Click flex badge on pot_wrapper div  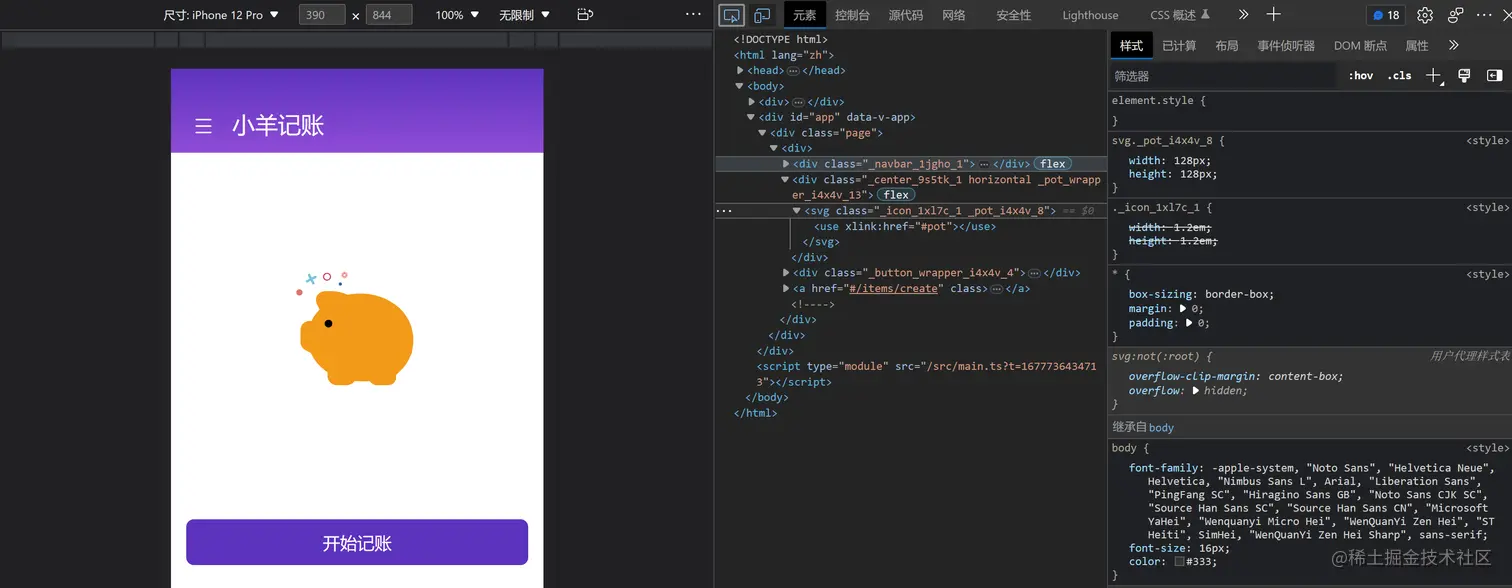[x=896, y=195]
